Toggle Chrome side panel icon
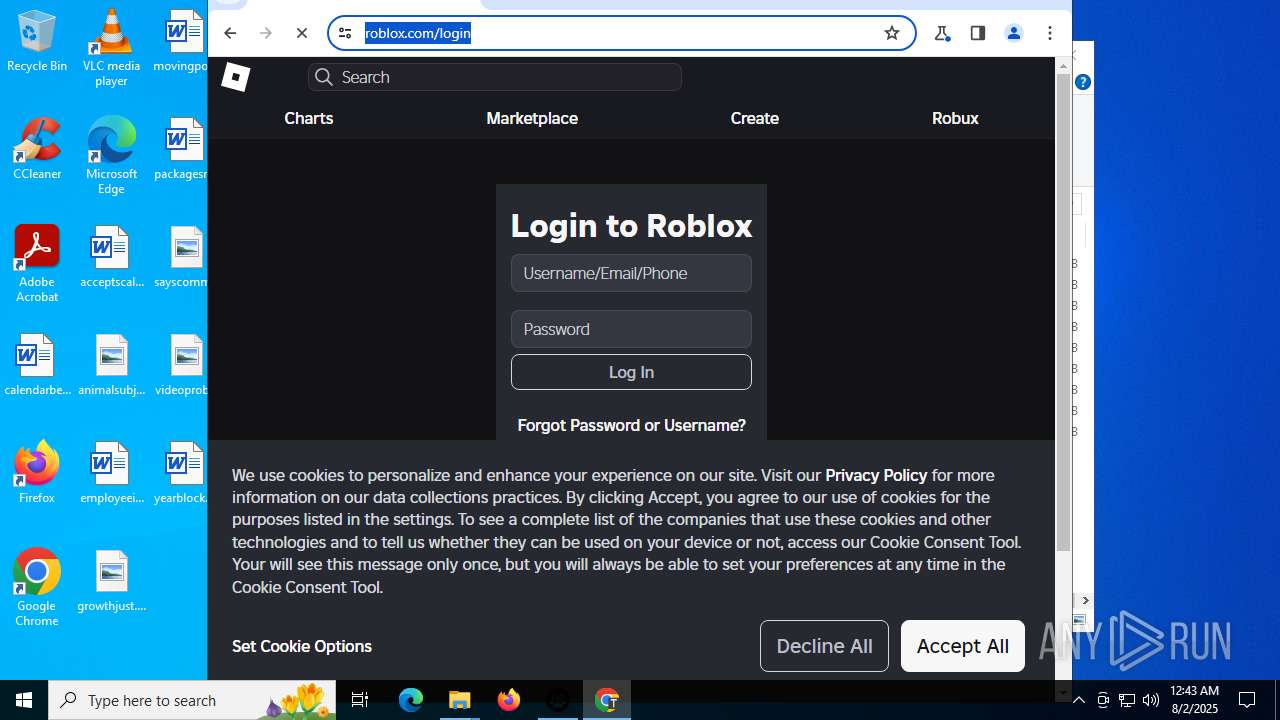Viewport: 1280px width, 720px height. [978, 33]
